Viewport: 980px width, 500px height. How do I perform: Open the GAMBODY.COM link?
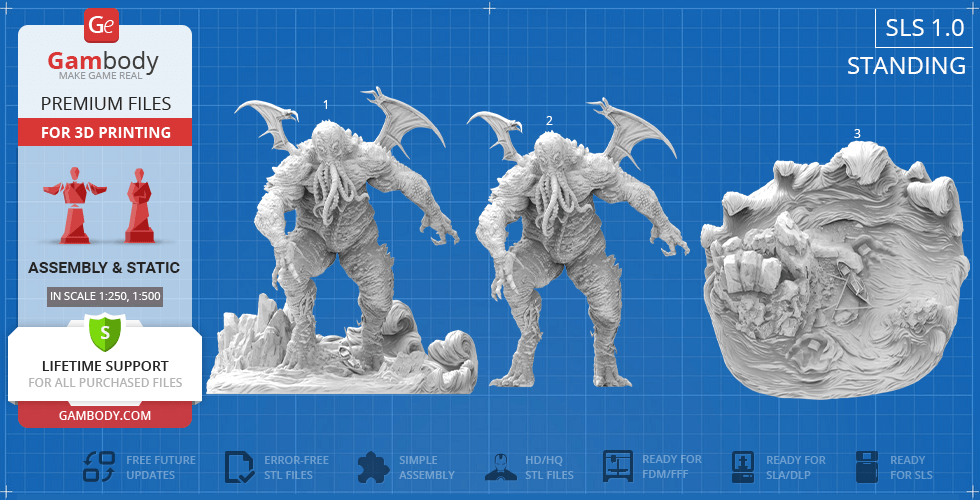point(105,416)
